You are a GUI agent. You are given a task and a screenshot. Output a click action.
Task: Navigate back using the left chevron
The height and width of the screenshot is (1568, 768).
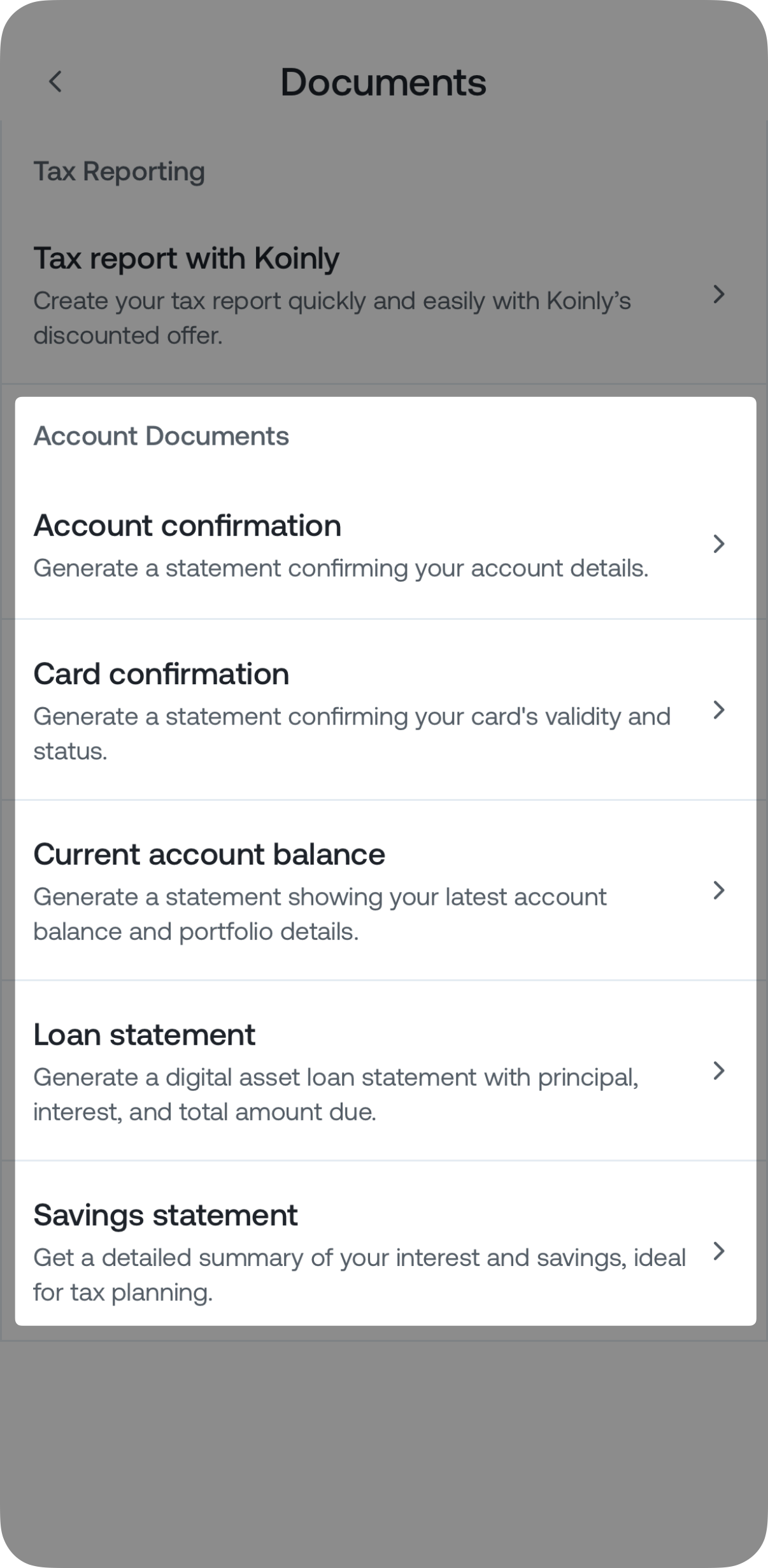56,82
